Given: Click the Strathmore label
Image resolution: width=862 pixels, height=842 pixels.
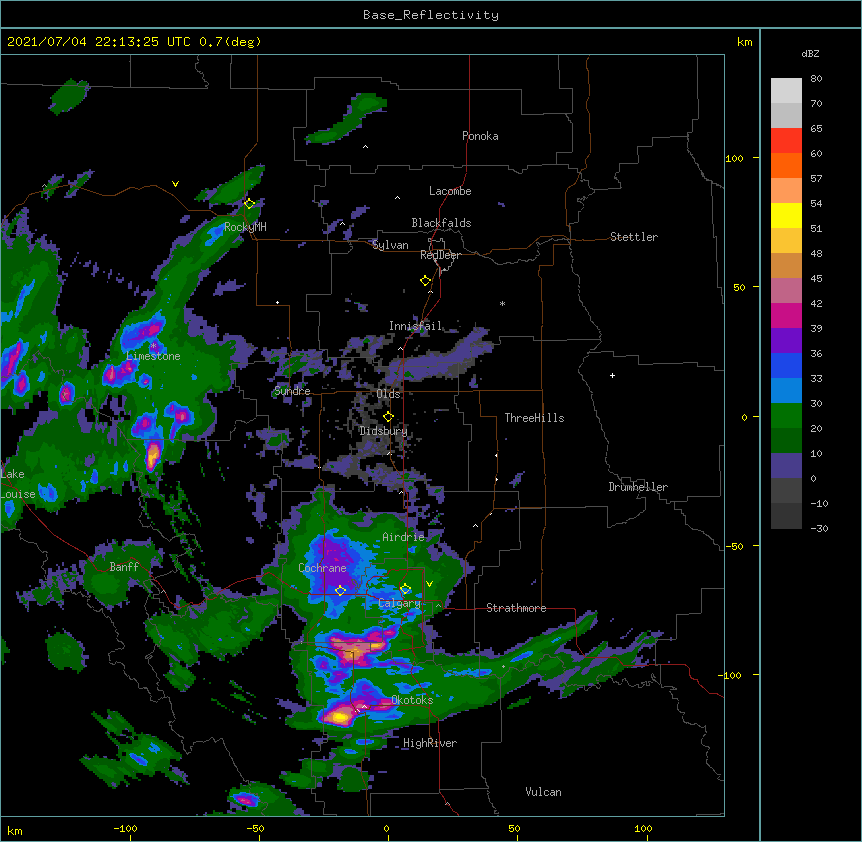Looking at the screenshot, I should 516,608.
